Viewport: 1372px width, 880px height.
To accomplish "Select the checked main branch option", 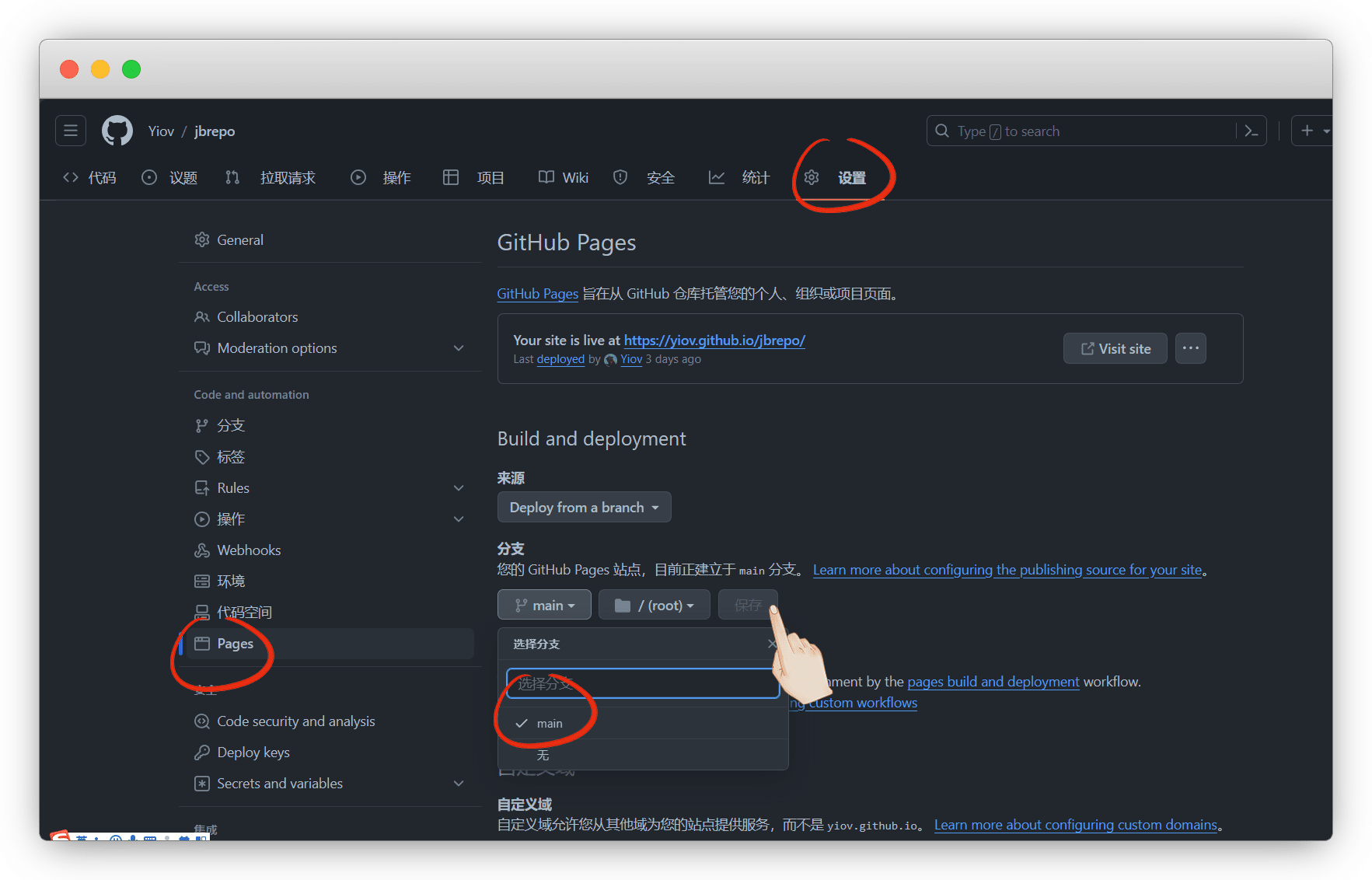I will tap(549, 724).
